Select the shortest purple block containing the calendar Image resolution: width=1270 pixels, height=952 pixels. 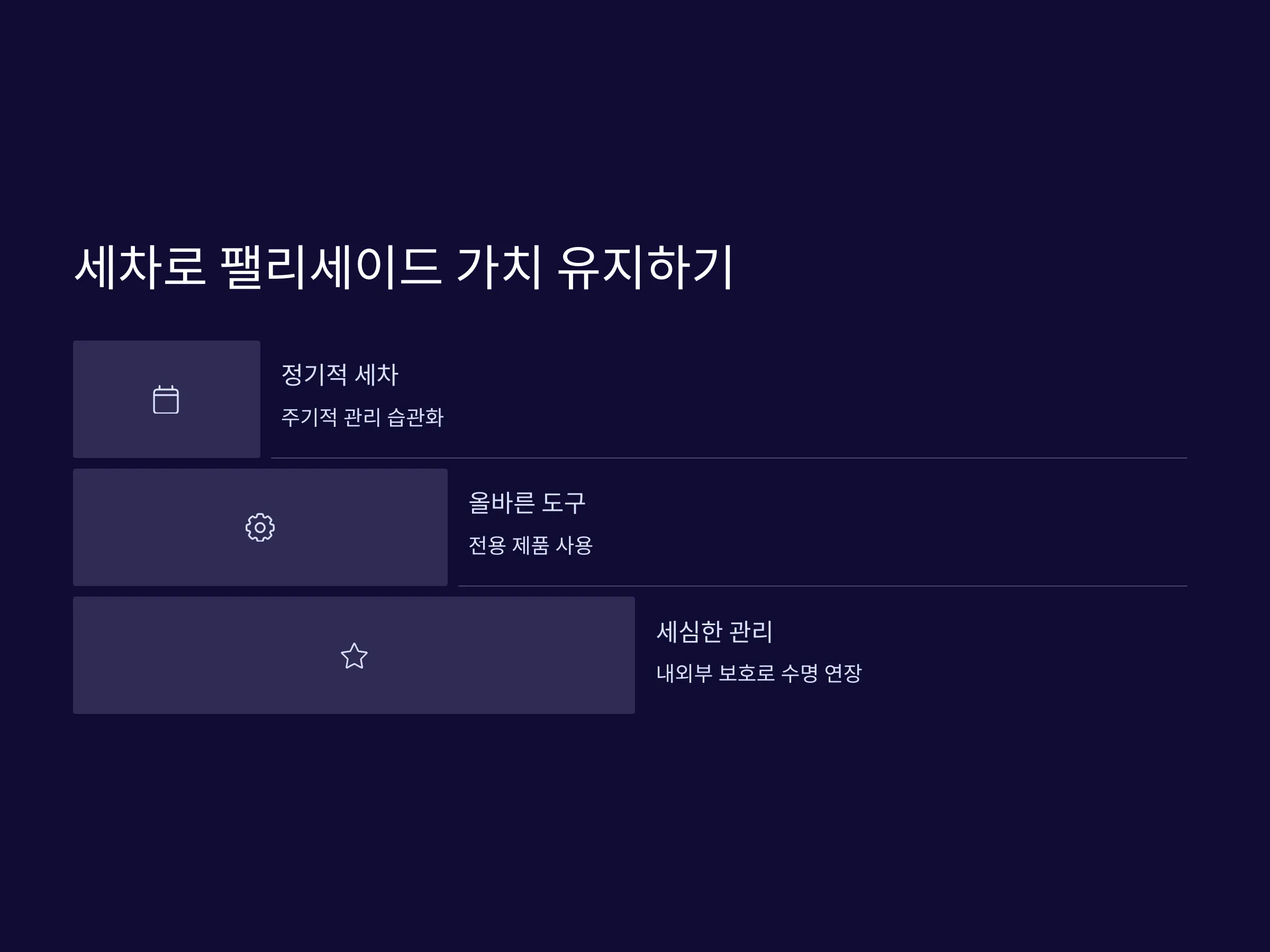click(167, 399)
